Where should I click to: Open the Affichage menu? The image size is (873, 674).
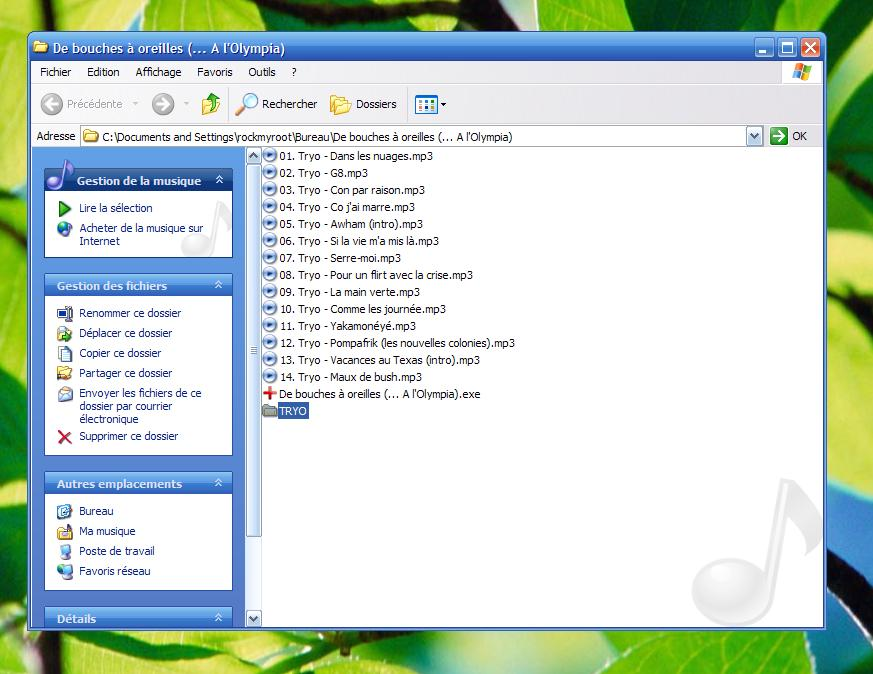click(158, 72)
